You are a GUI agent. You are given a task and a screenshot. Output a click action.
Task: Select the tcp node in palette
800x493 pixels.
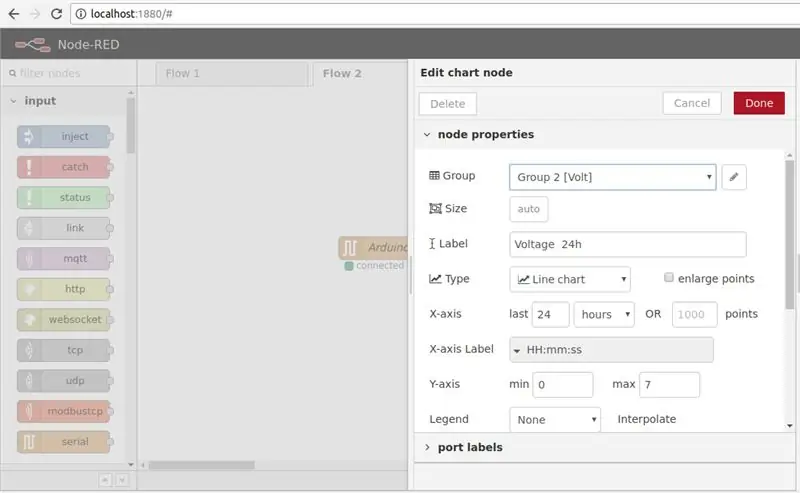tap(64, 351)
